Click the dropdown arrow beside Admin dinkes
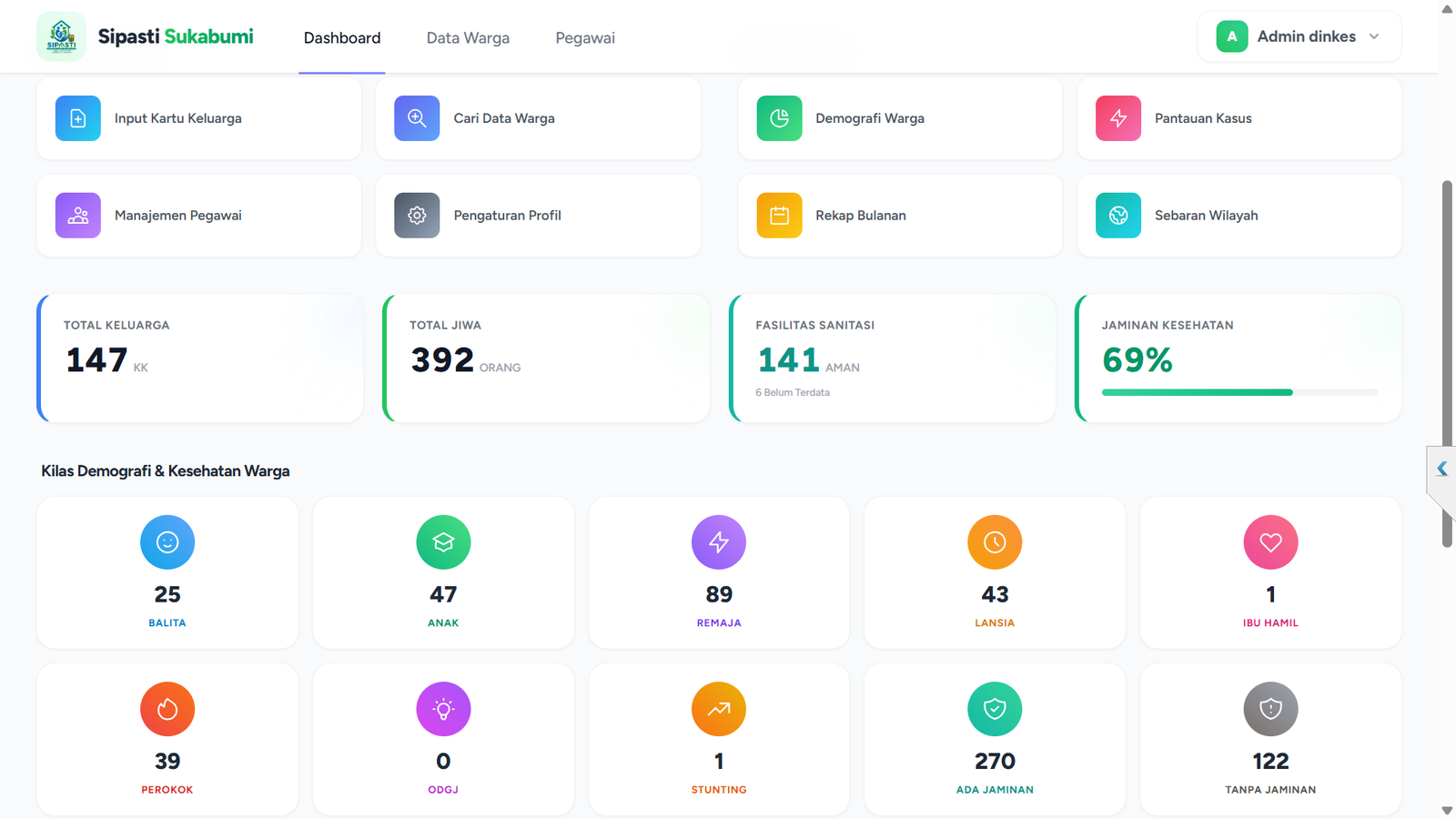1456x819 pixels. tap(1374, 36)
